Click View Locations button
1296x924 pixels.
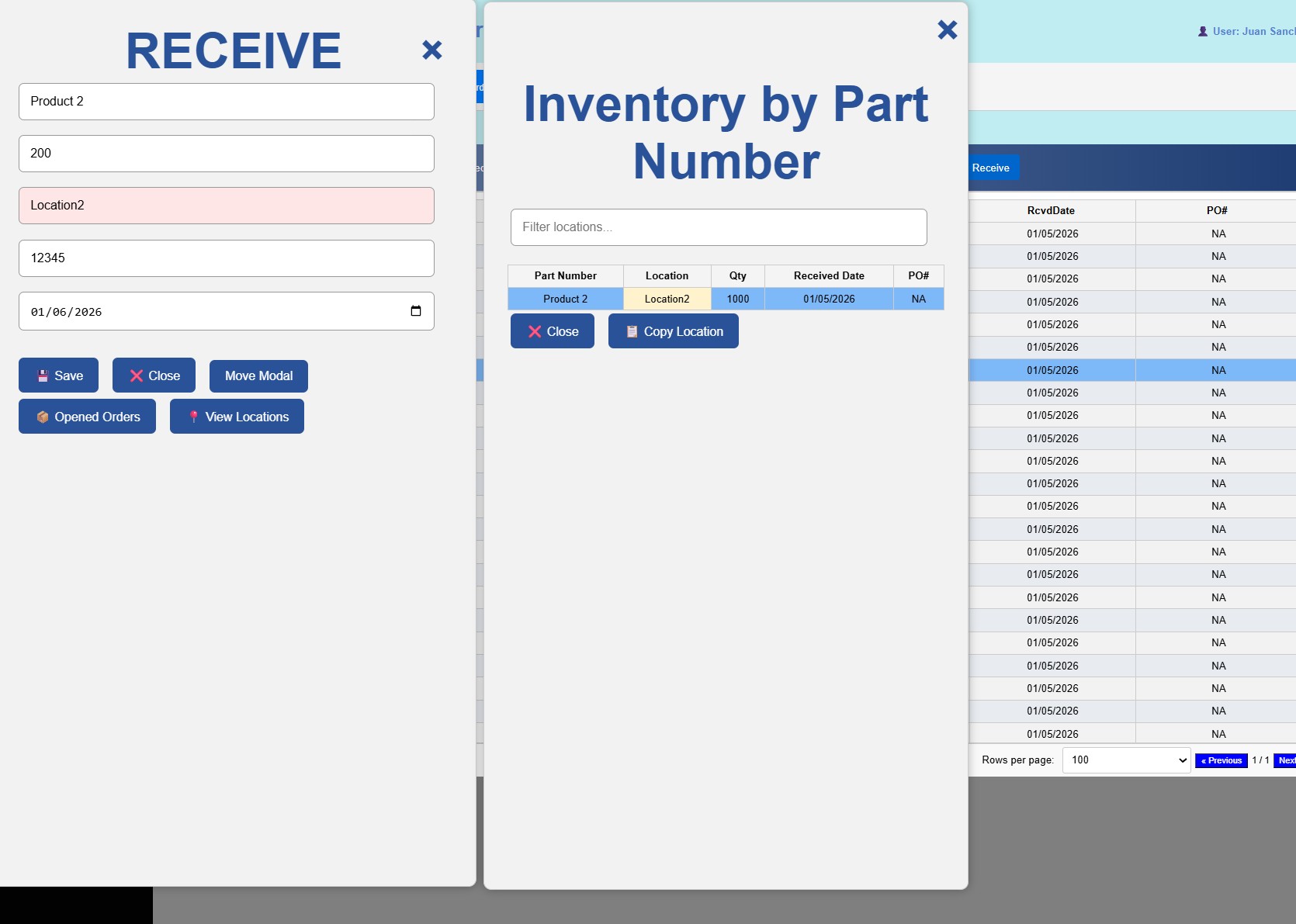pyautogui.click(x=237, y=417)
